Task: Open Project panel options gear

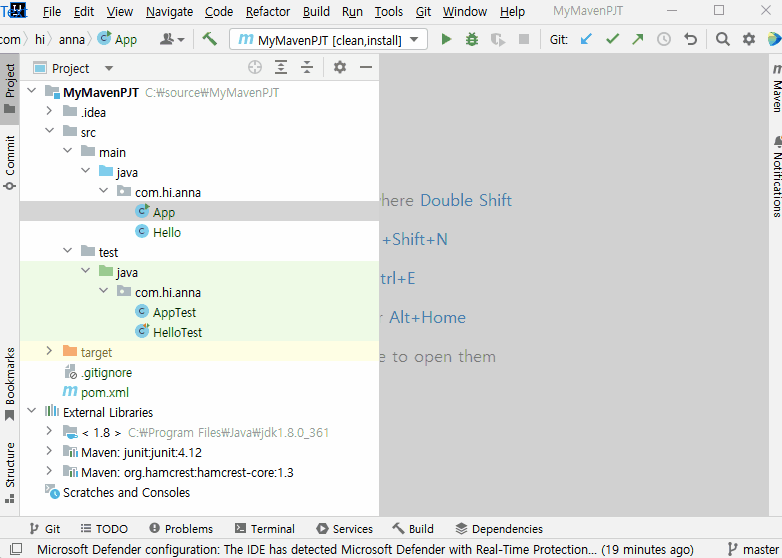Action: 340,67
